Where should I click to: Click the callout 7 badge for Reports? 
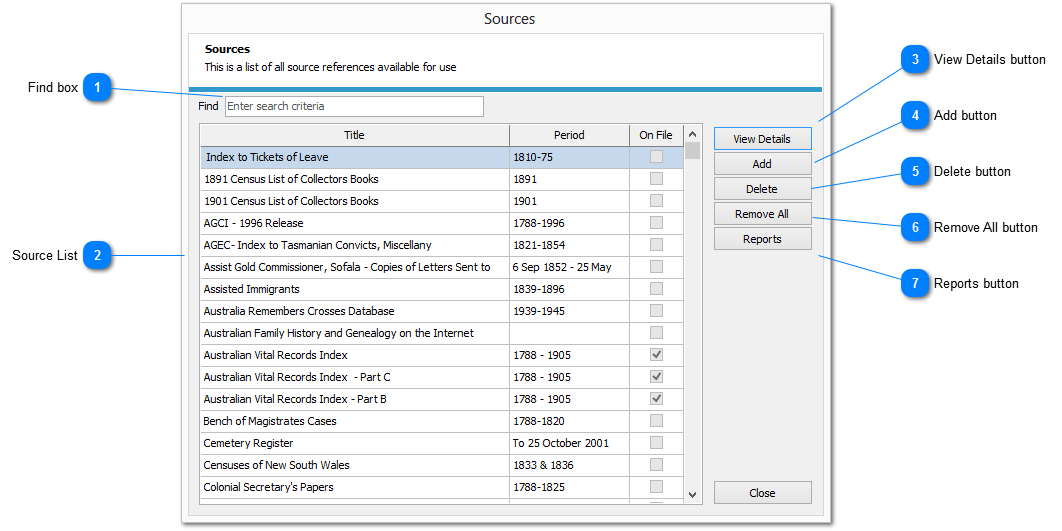(914, 284)
